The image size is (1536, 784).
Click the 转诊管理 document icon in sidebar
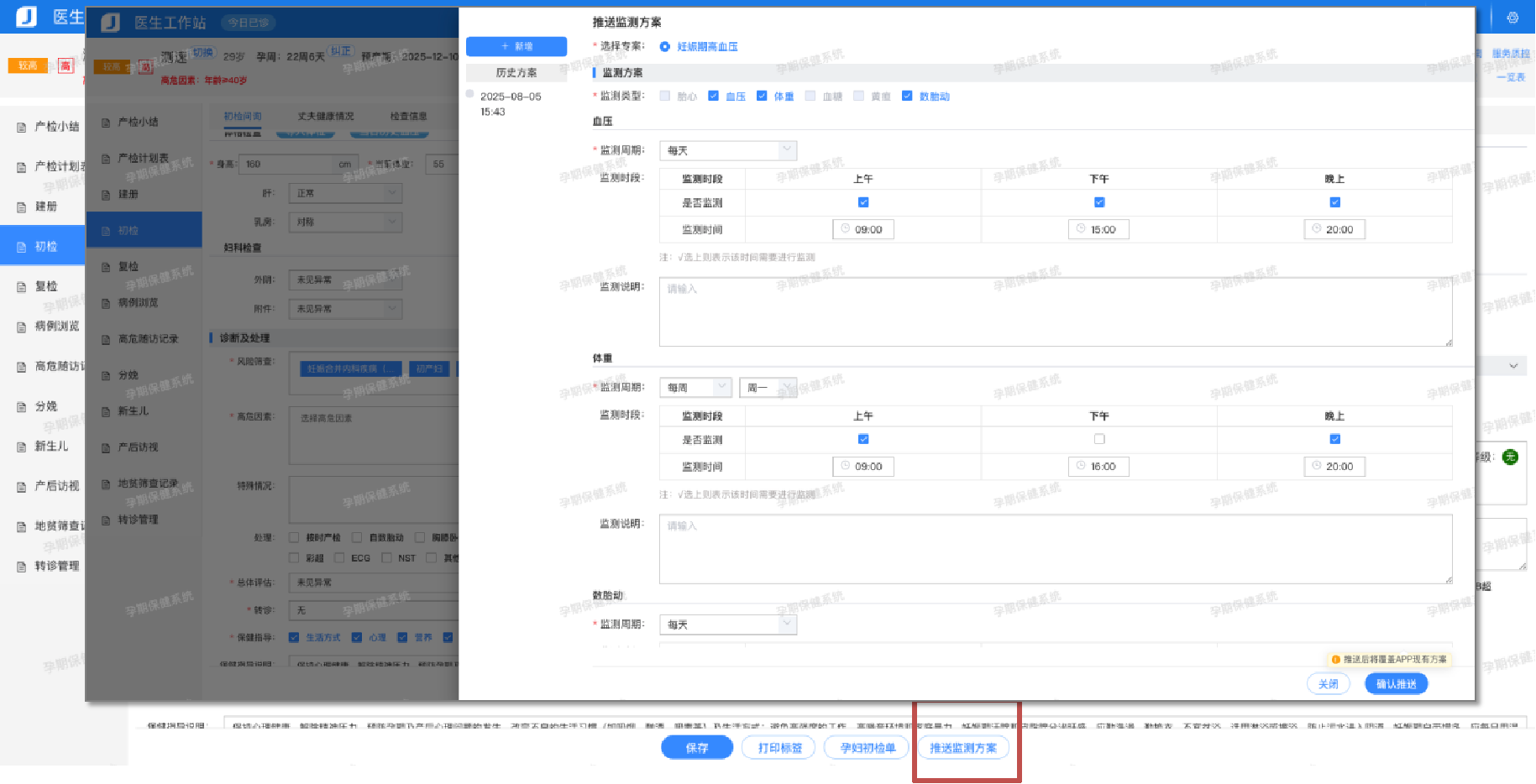pyautogui.click(x=22, y=567)
